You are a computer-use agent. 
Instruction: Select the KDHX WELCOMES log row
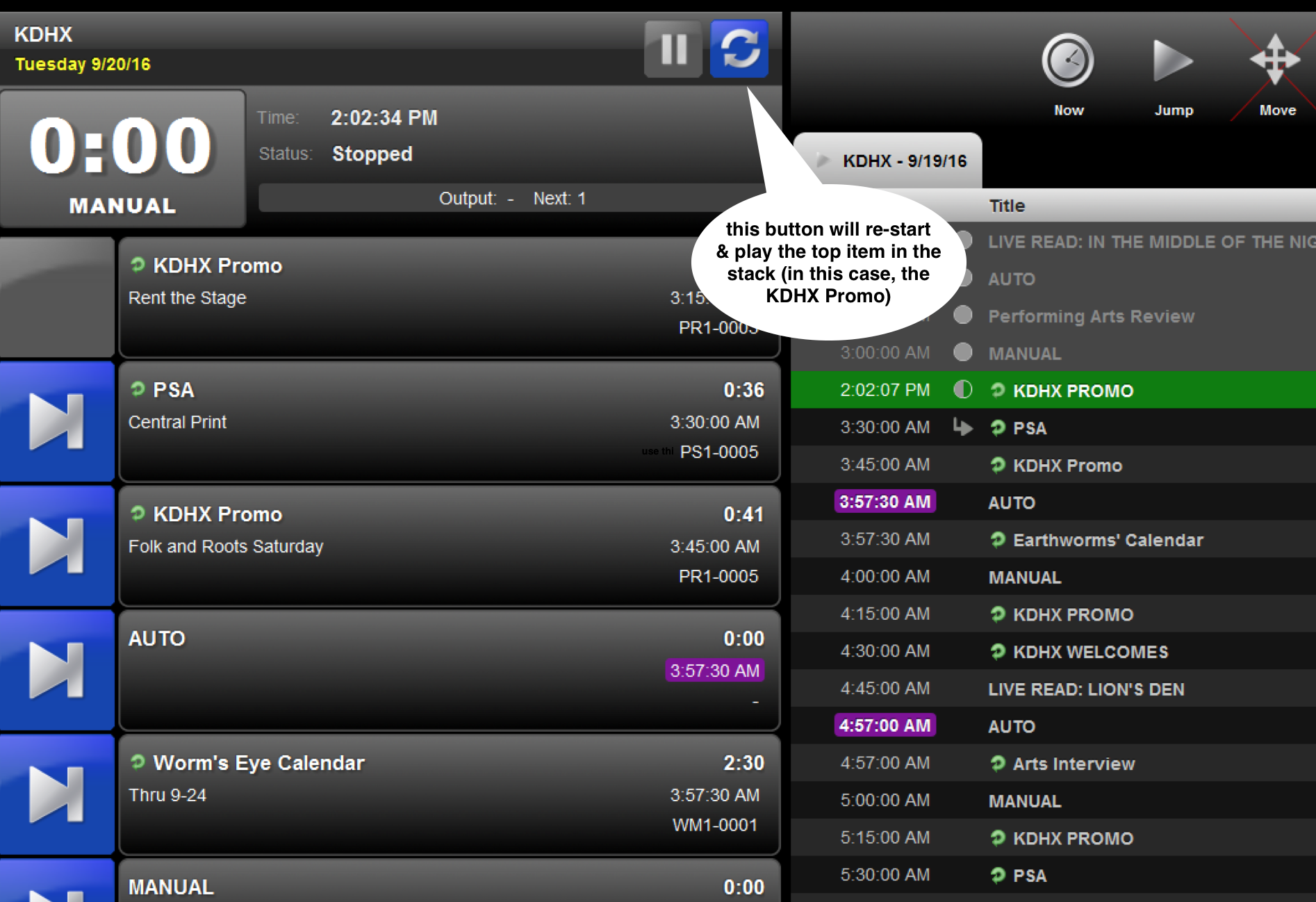point(1090,652)
